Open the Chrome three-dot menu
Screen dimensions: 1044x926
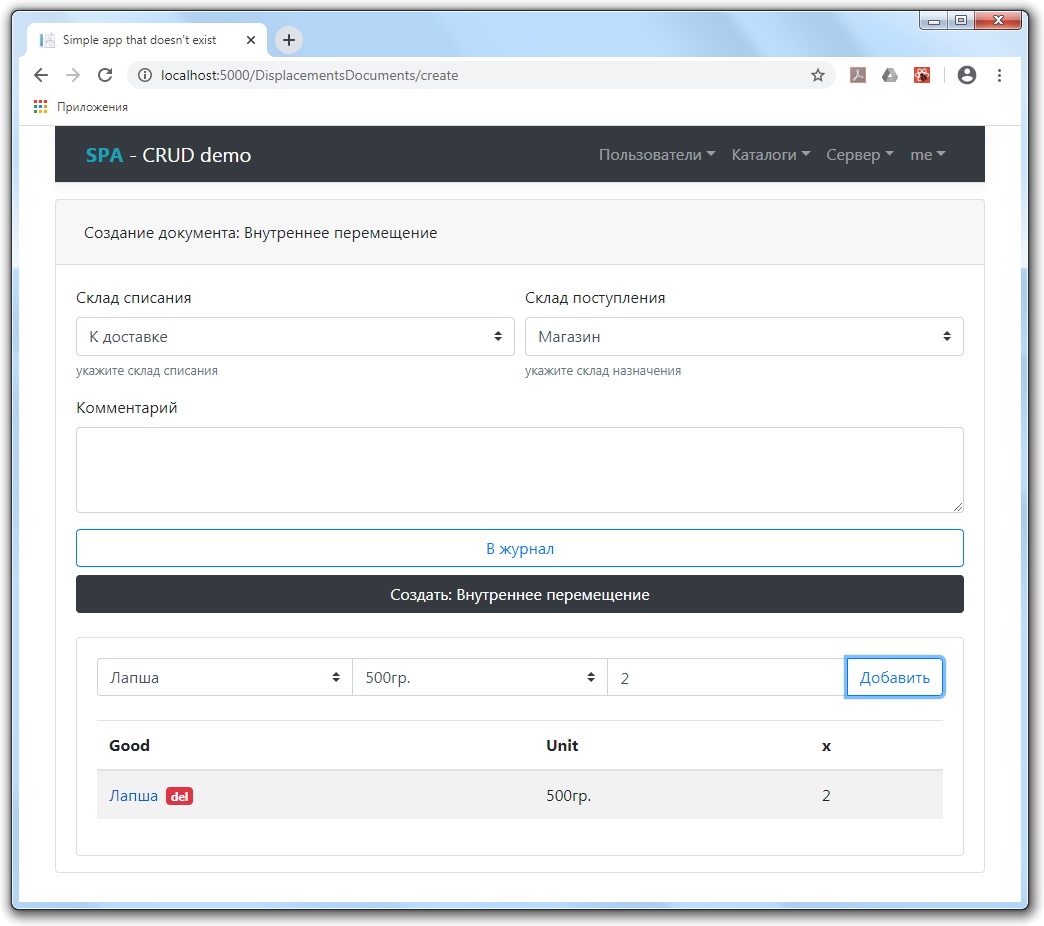[999, 75]
